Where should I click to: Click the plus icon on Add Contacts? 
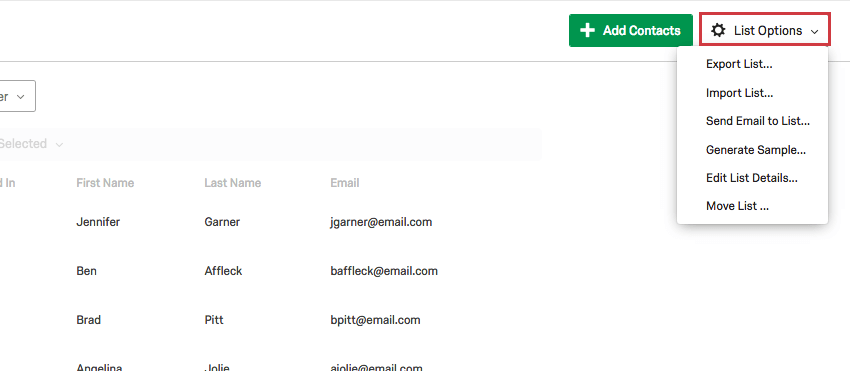tap(587, 30)
